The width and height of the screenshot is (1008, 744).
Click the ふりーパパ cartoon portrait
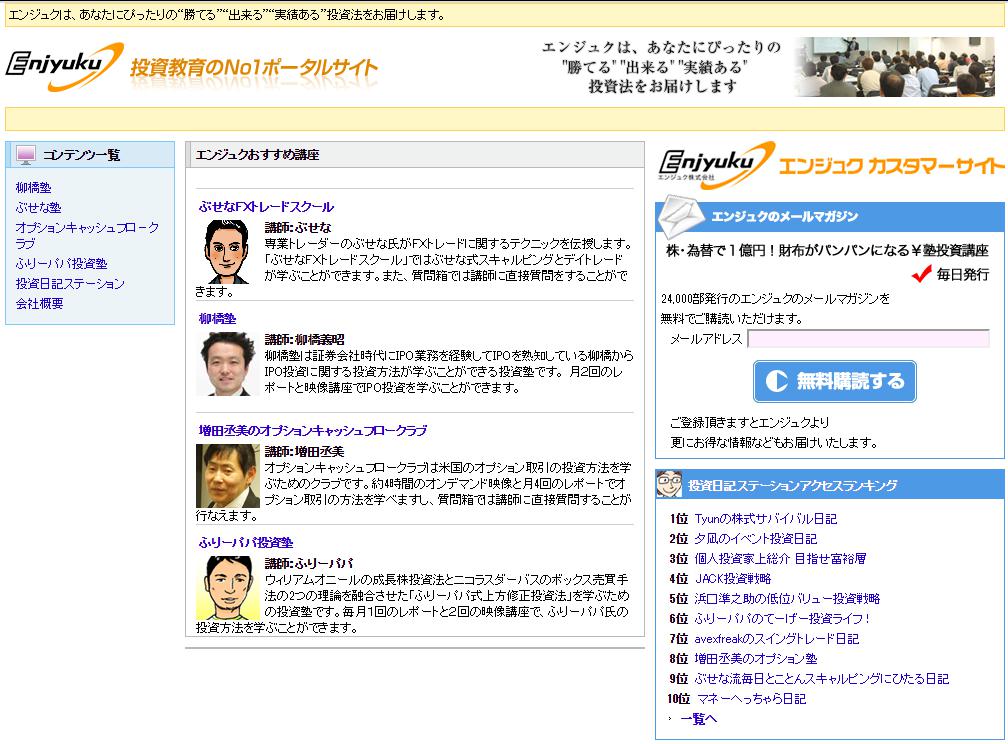[228, 588]
